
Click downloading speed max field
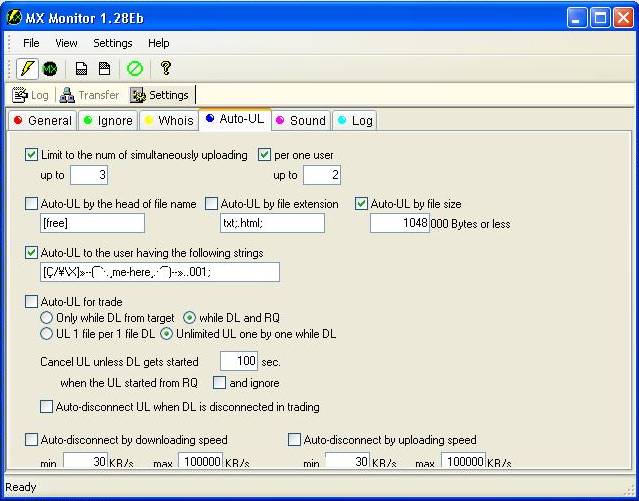[x=201, y=460]
